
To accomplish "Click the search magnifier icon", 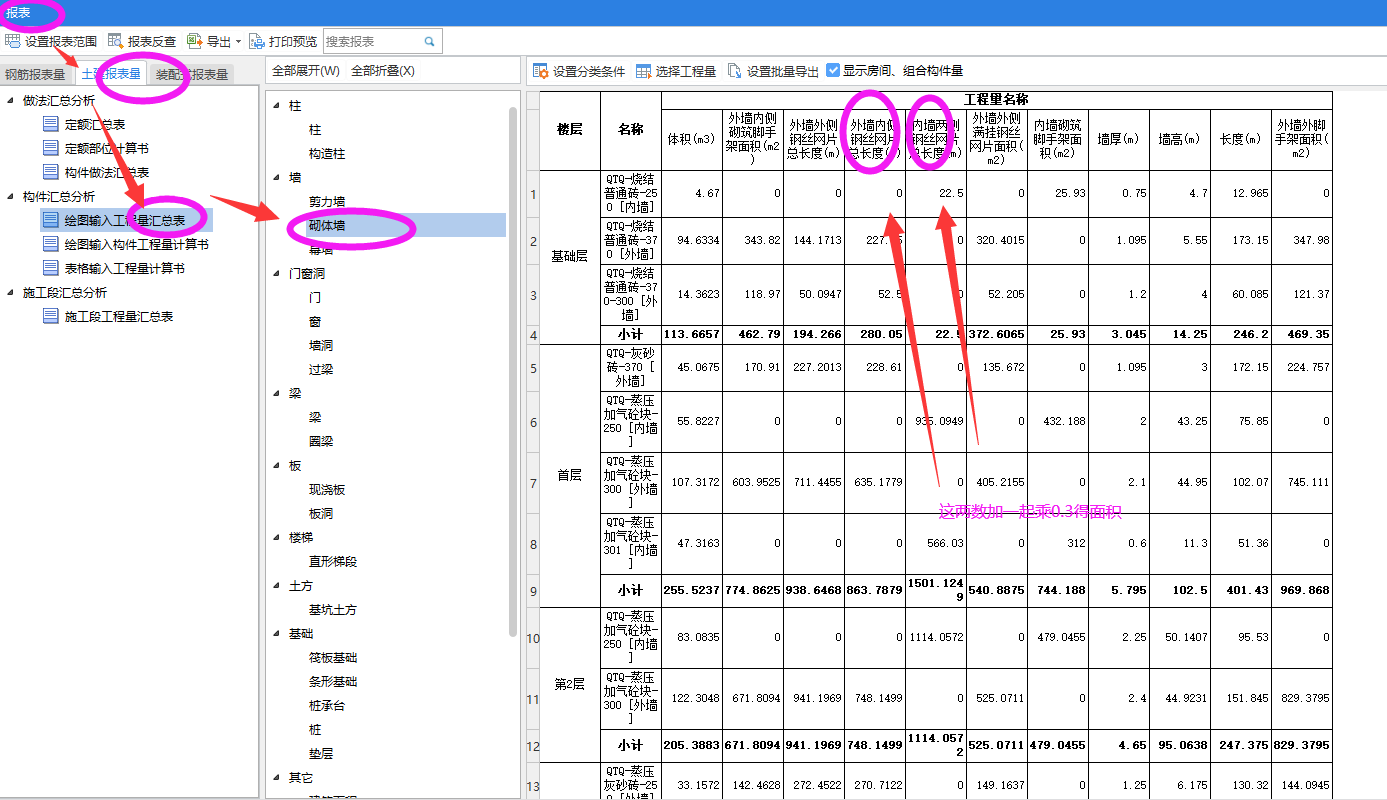I will click(429, 41).
